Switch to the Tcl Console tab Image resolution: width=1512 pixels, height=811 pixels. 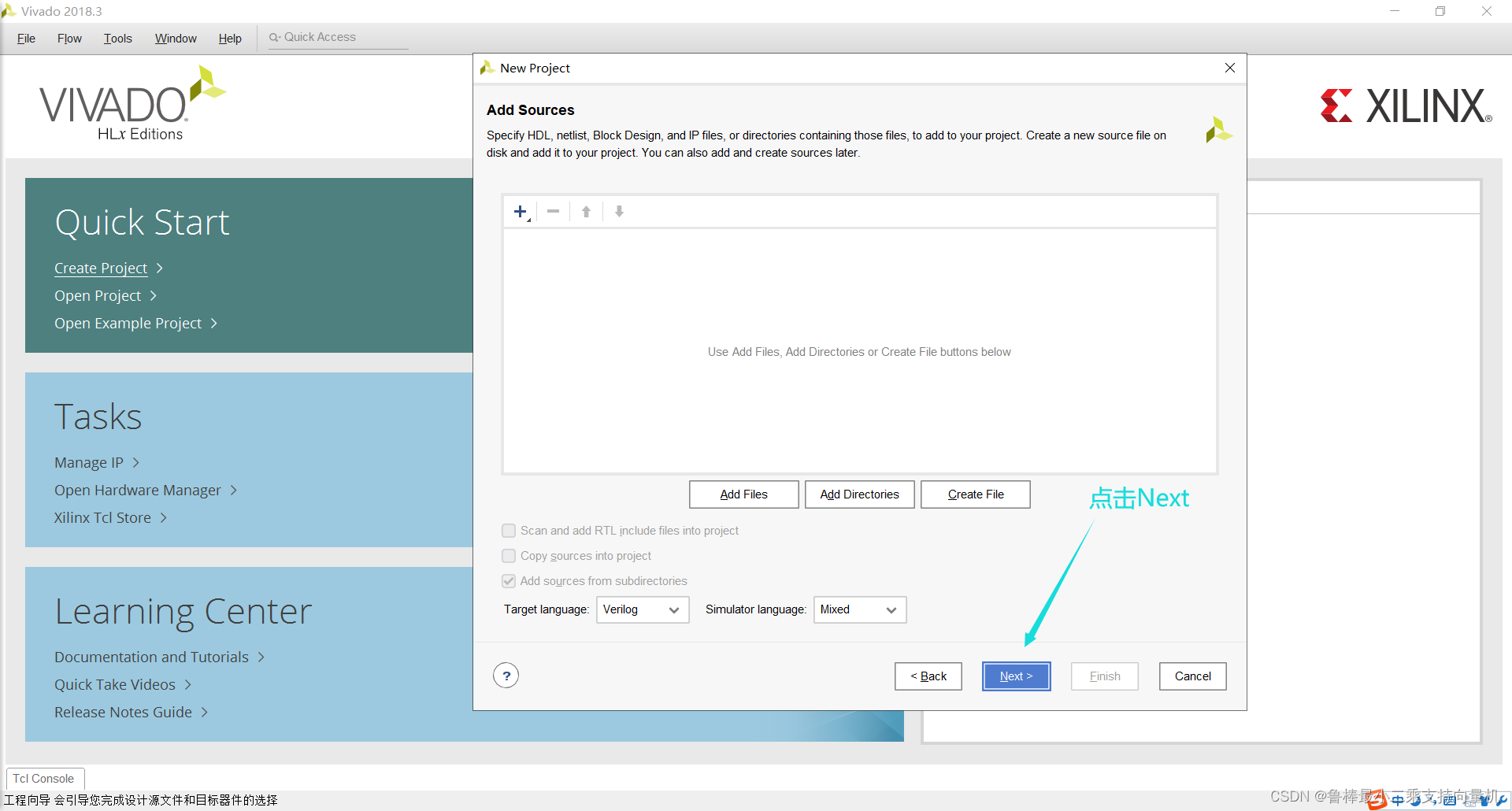pos(44,779)
